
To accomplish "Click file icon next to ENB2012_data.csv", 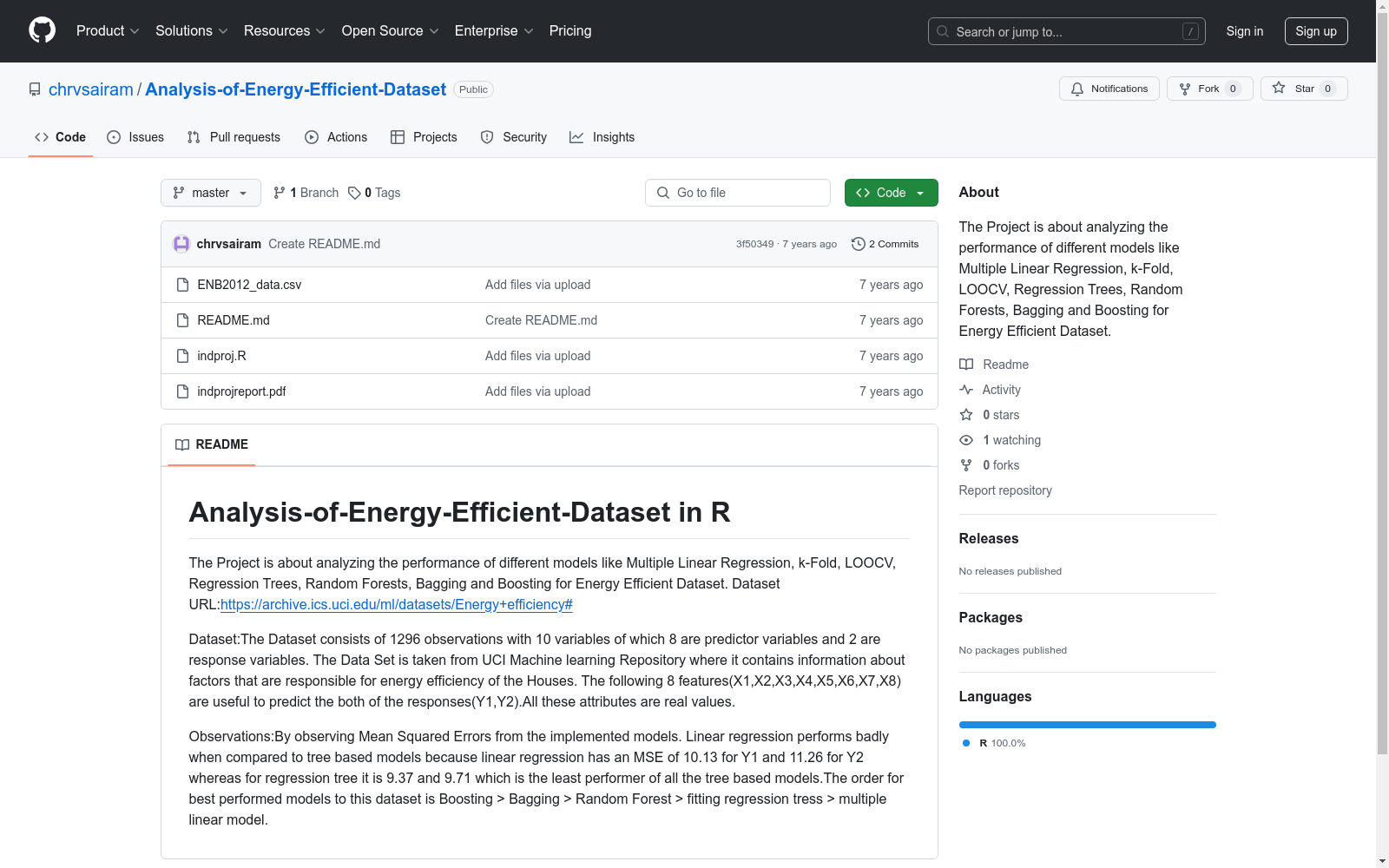I will click(x=182, y=285).
